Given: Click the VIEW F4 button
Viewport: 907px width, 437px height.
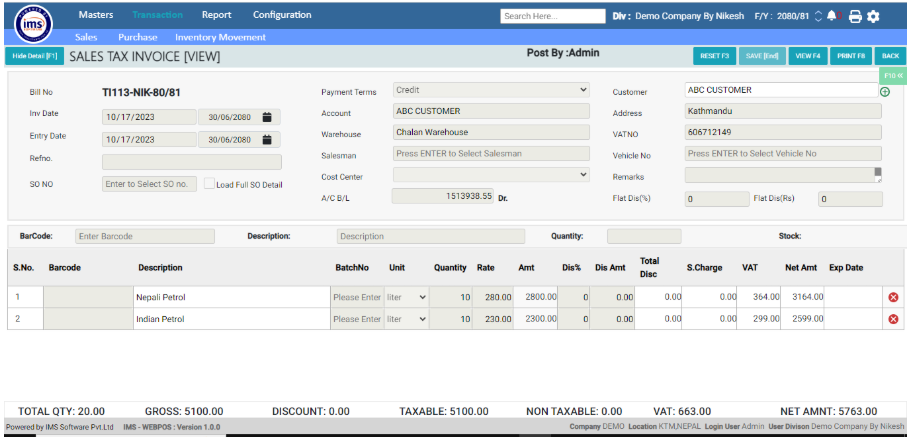Looking at the screenshot, I should tap(808, 56).
